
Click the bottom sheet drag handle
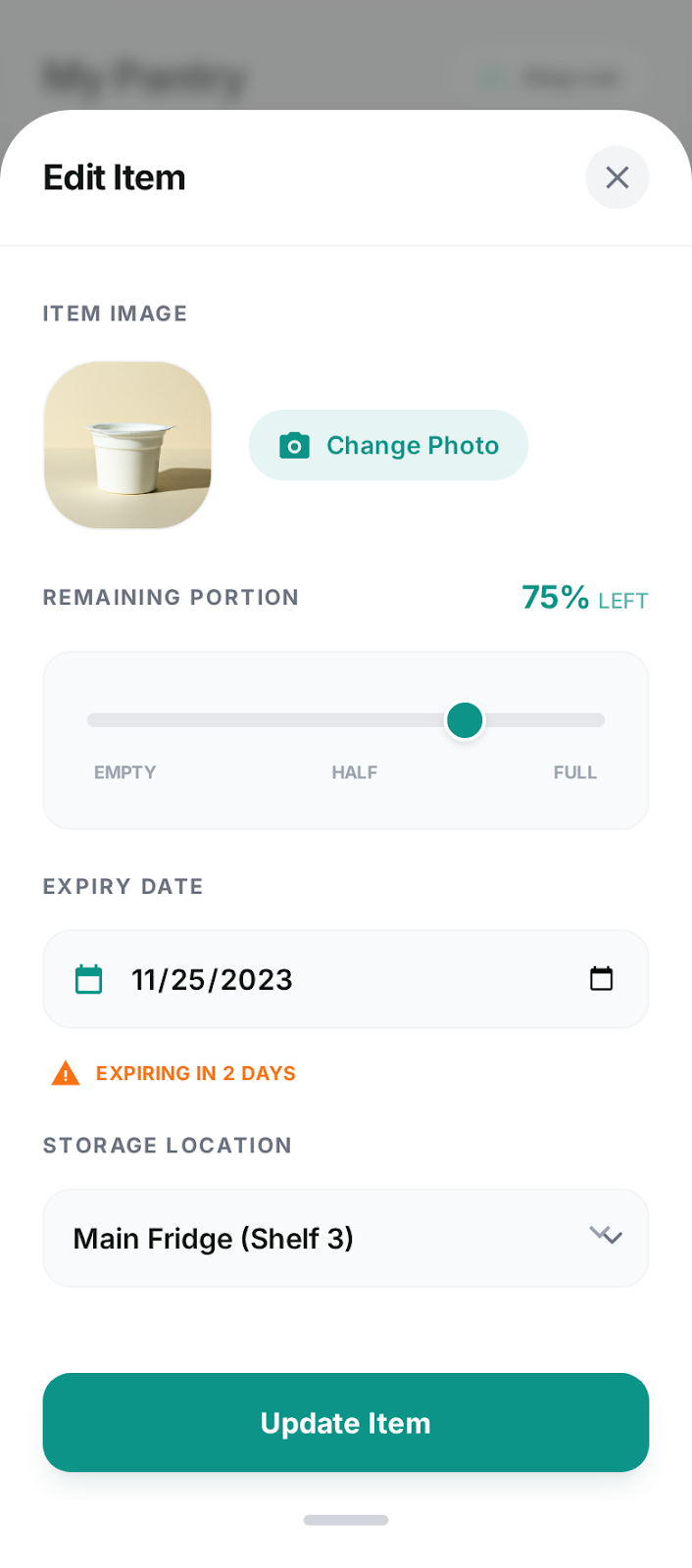pyautogui.click(x=345, y=1520)
